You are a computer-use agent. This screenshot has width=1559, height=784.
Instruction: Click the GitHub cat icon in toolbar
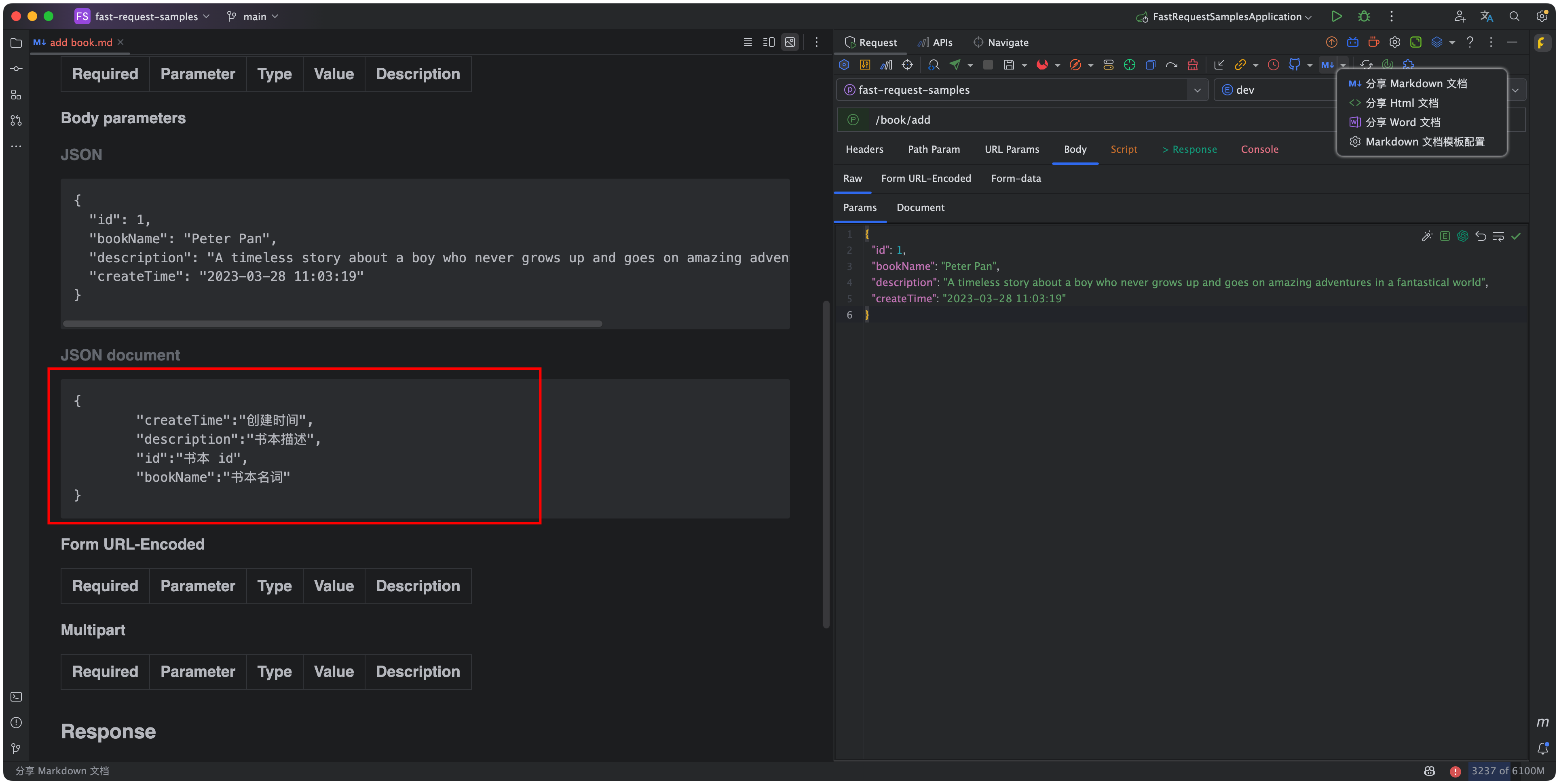tap(1294, 65)
